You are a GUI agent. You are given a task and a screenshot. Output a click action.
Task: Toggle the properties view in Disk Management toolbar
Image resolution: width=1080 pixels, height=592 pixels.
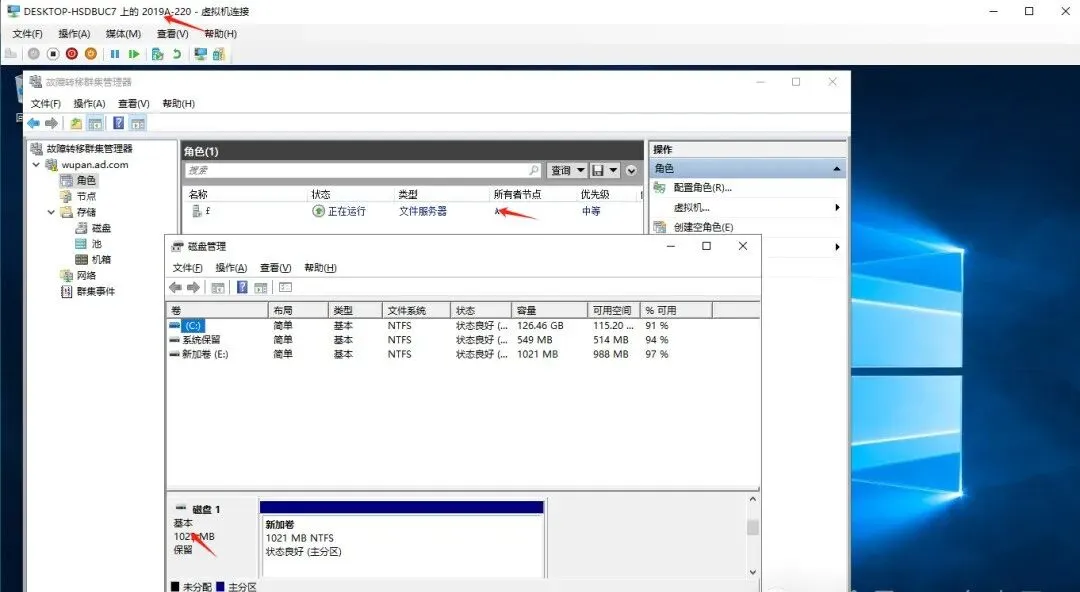tap(285, 288)
